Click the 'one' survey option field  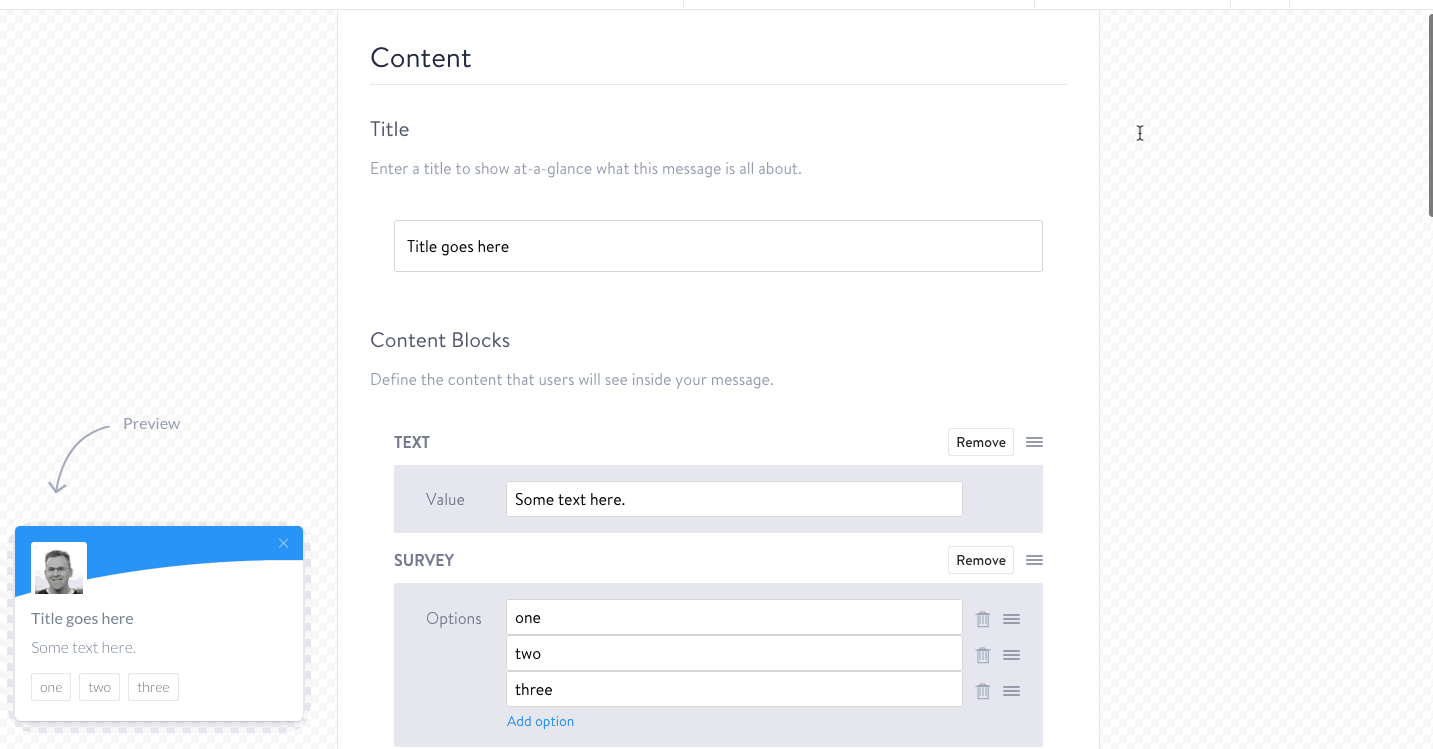click(734, 618)
